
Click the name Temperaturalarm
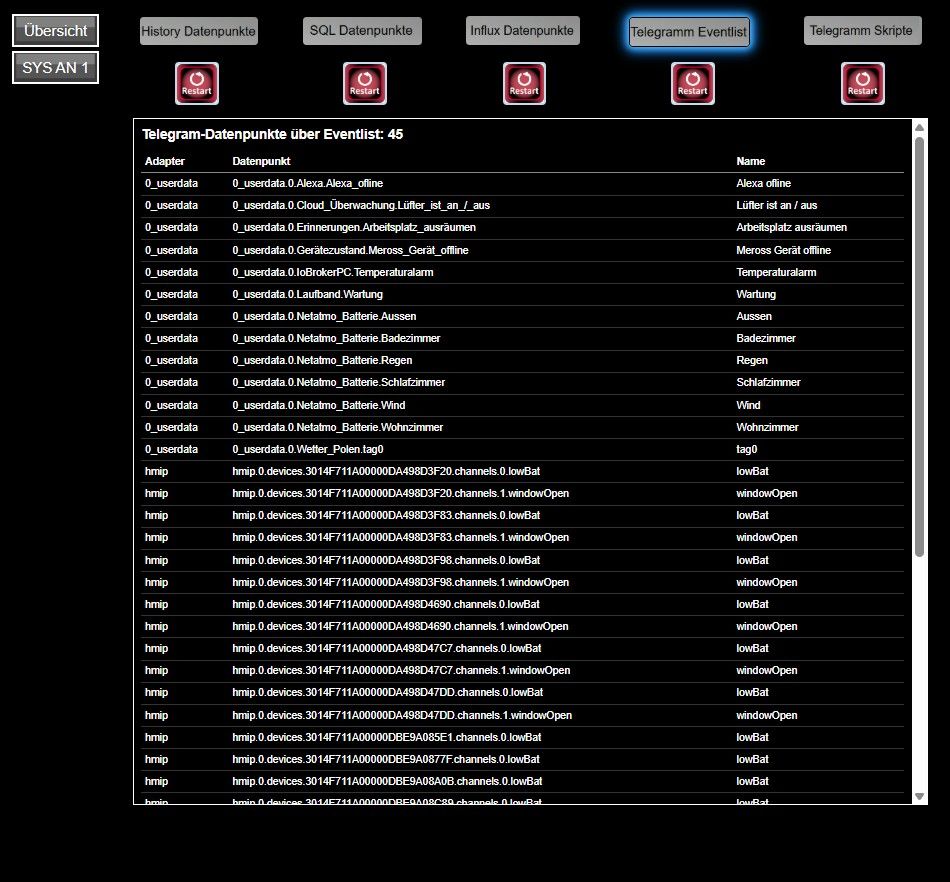[x=776, y=273]
